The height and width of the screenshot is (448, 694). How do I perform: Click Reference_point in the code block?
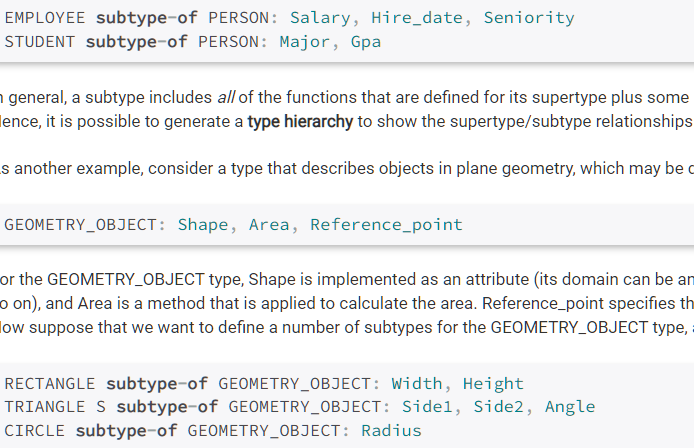click(386, 224)
